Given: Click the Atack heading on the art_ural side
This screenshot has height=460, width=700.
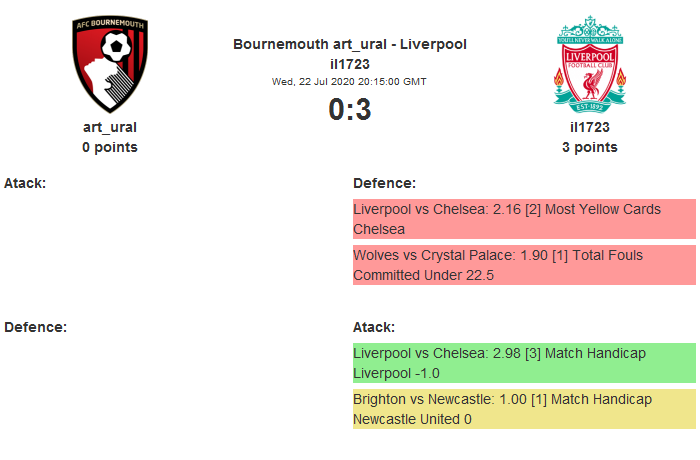Looking at the screenshot, I should tap(25, 183).
